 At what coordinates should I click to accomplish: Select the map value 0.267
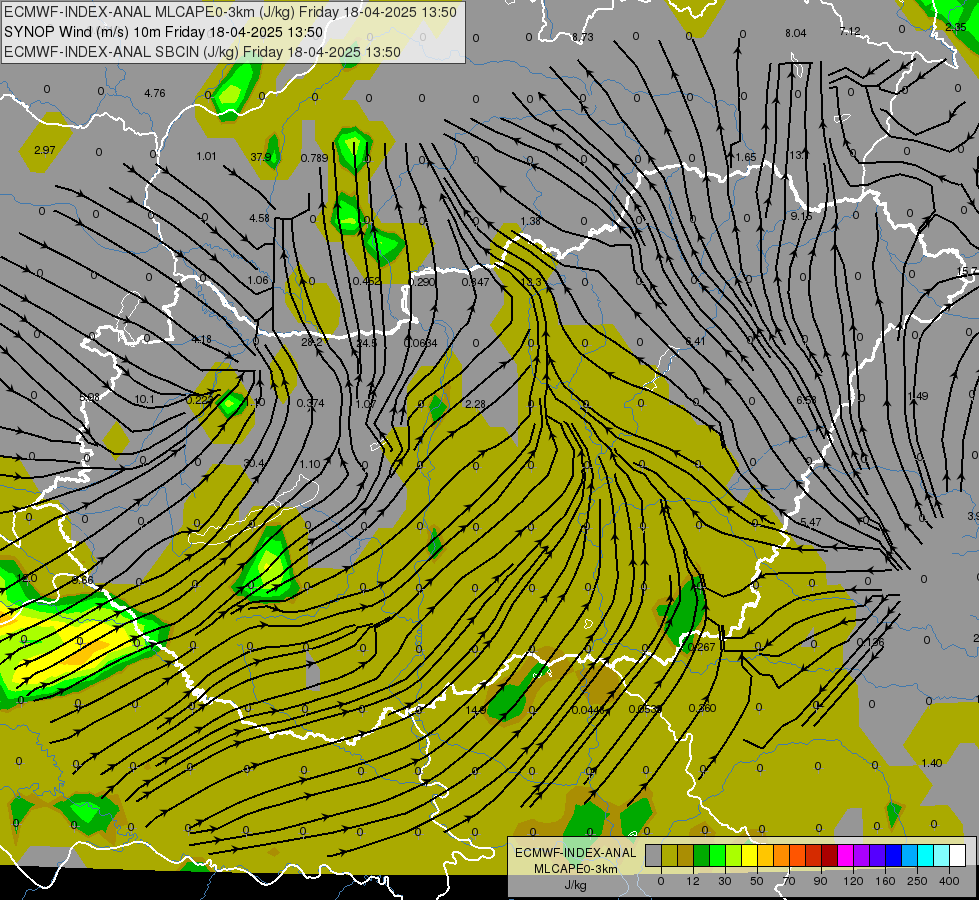(701, 647)
